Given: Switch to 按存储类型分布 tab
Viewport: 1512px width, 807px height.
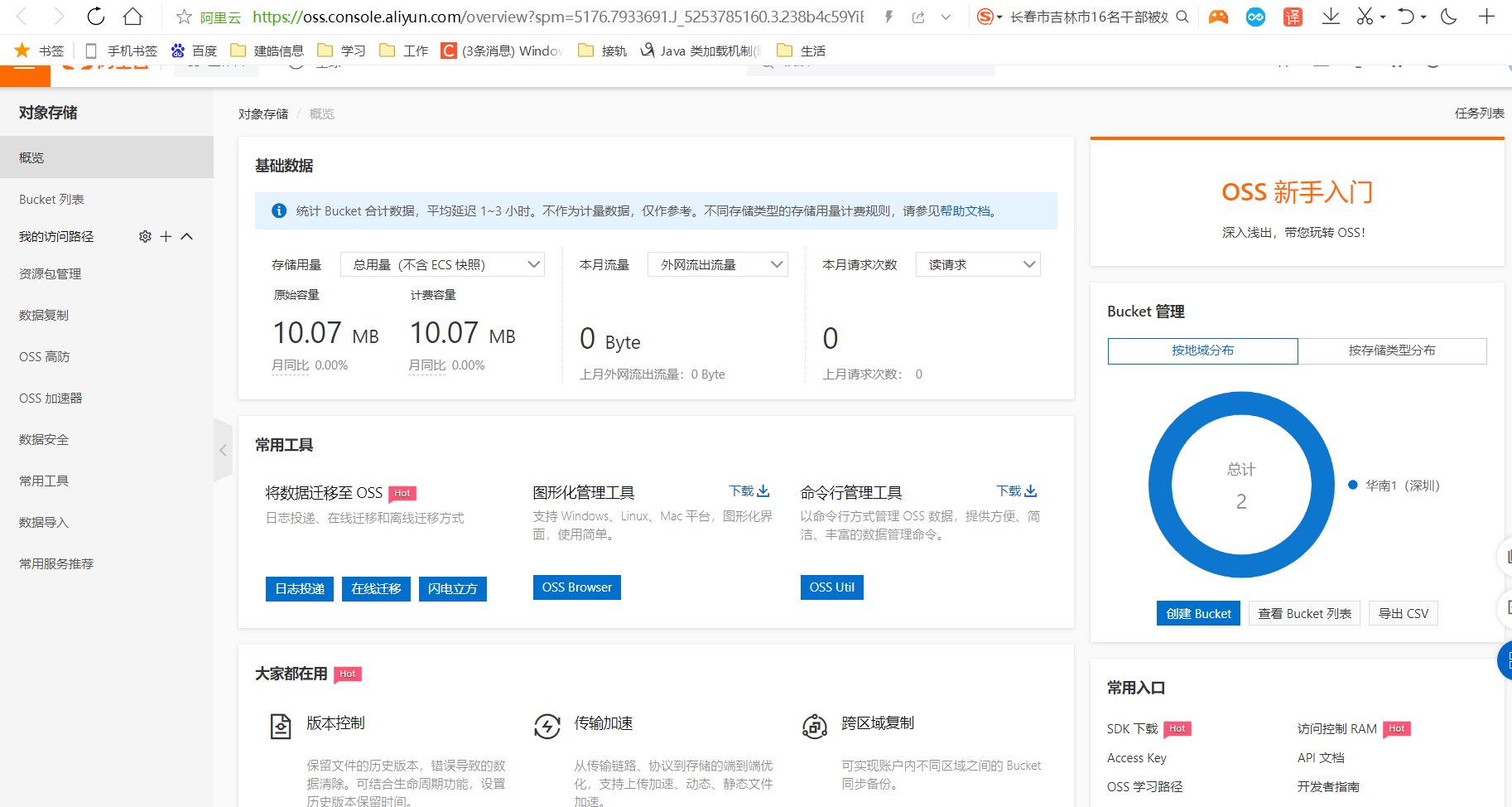Looking at the screenshot, I should coord(1392,350).
